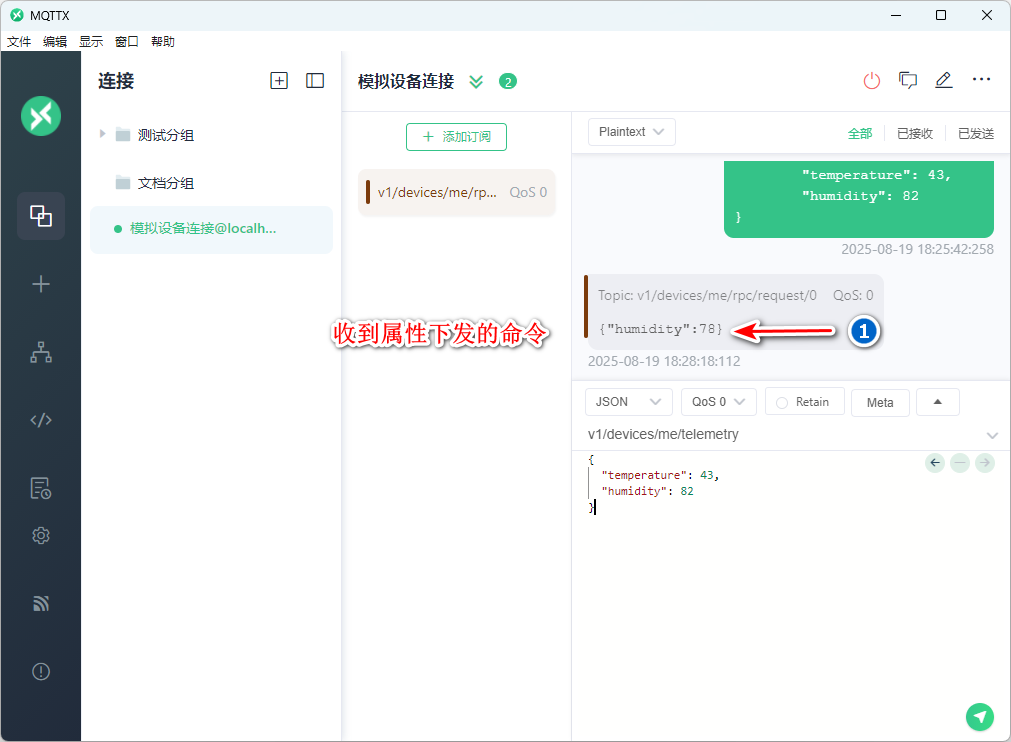The width and height of the screenshot is (1011, 742).
Task: Switch to the 已接收 message filter
Action: tap(914, 133)
